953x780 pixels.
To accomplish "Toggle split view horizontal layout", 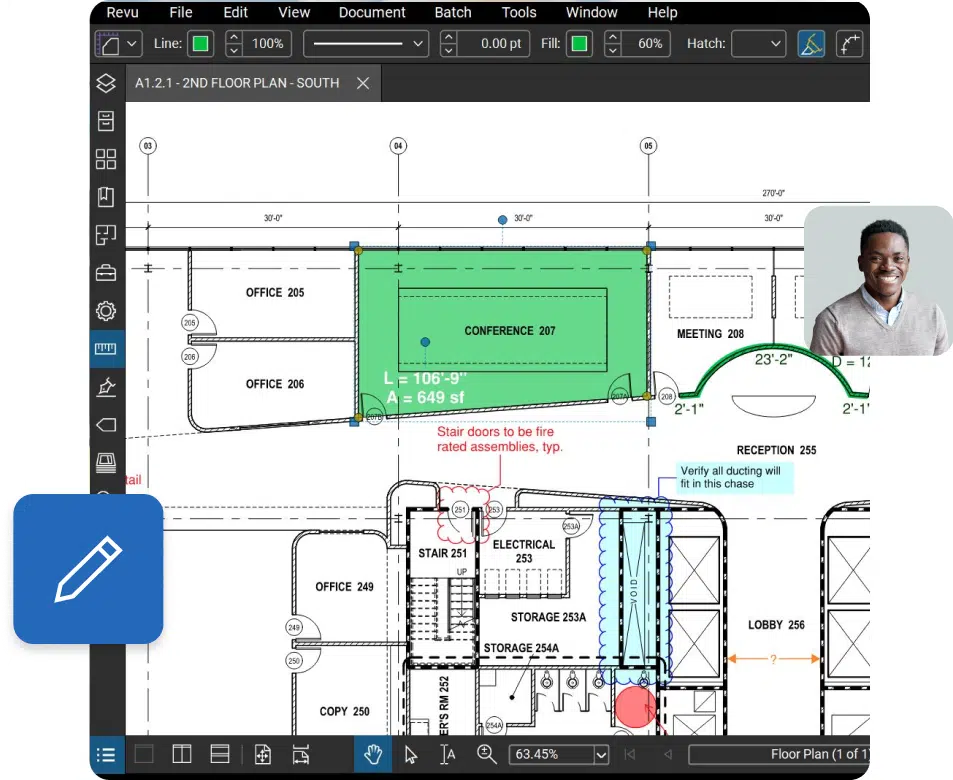I will pos(220,754).
